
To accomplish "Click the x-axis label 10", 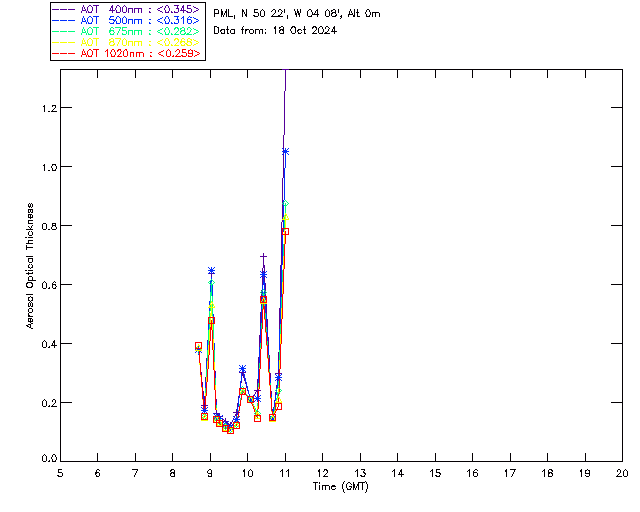I will (x=247, y=474).
